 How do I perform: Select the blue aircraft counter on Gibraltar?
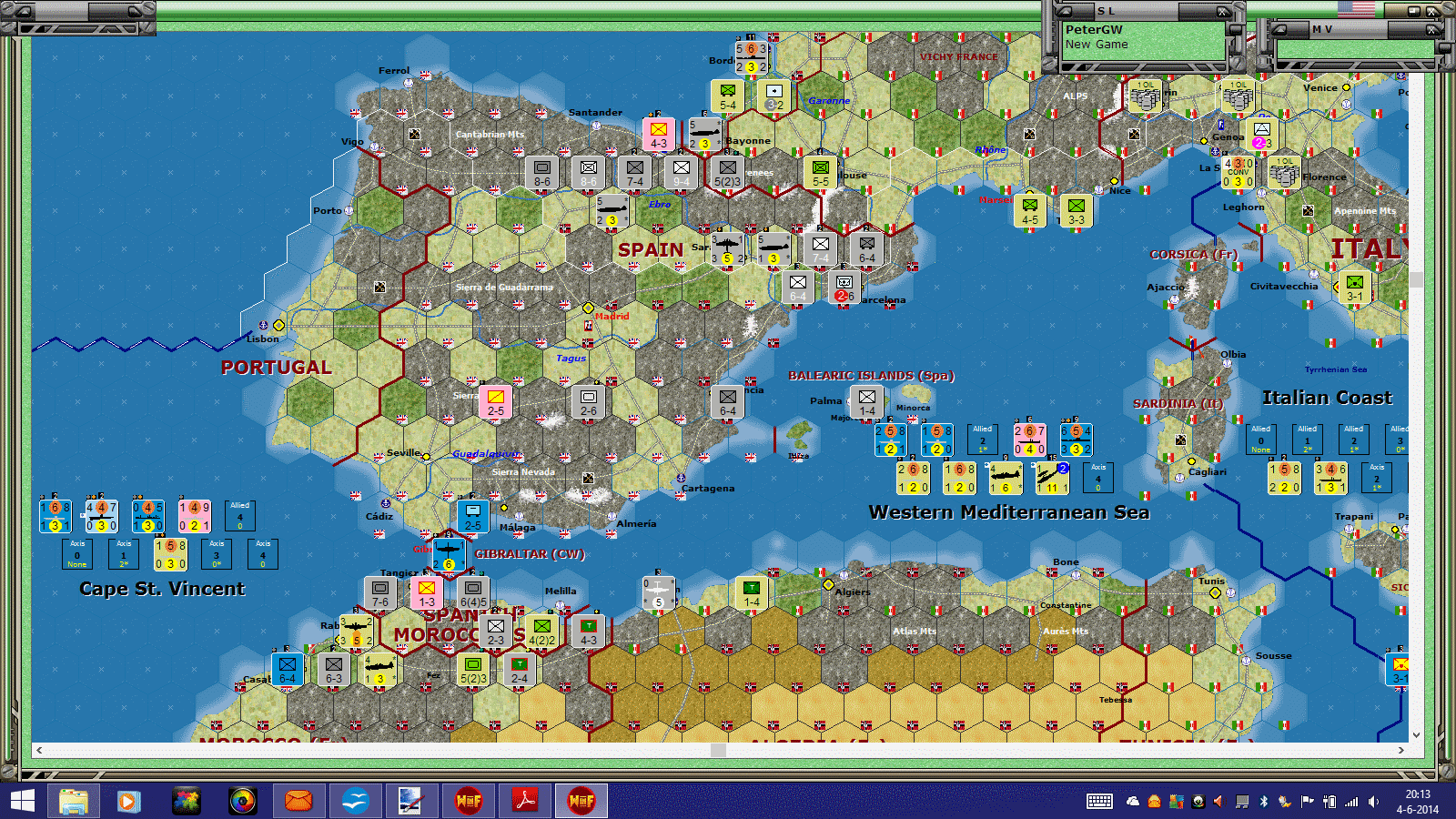[x=449, y=554]
